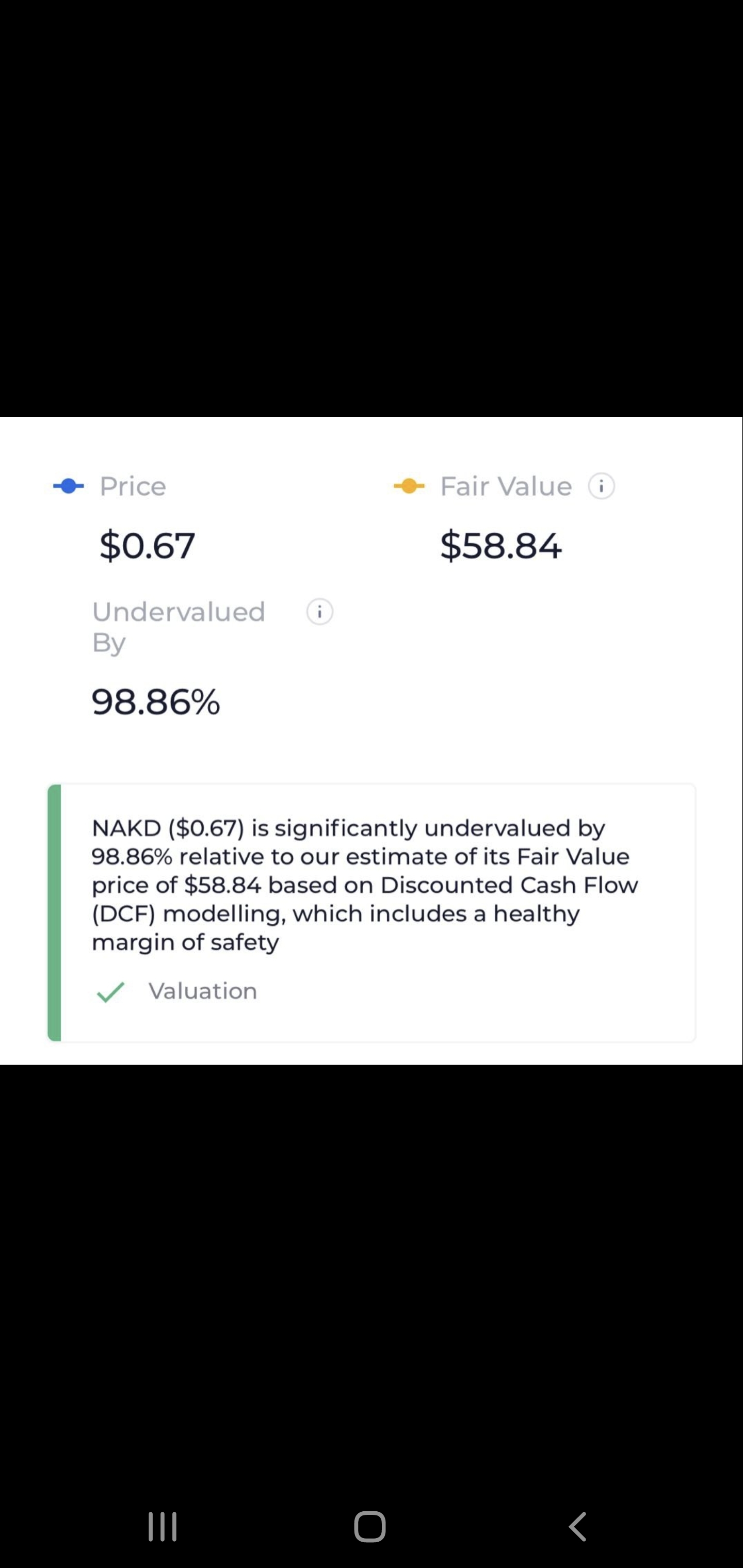This screenshot has height=1568, width=743.
Task: Open the Undervalued By info tooltip icon
Action: coord(320,612)
